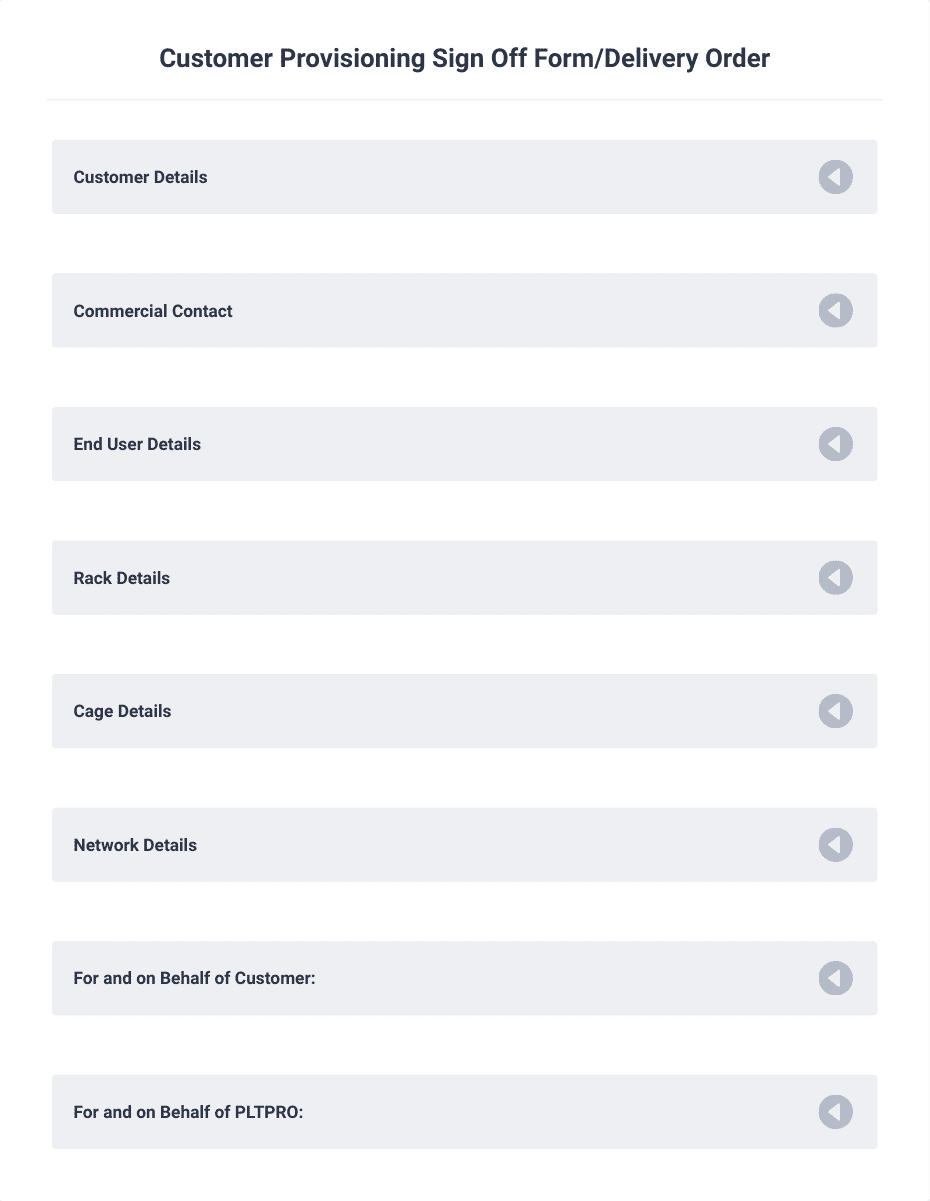This screenshot has width=930, height=1201.
Task: Click the collapse arrow on Cage Details
Action: pos(835,711)
